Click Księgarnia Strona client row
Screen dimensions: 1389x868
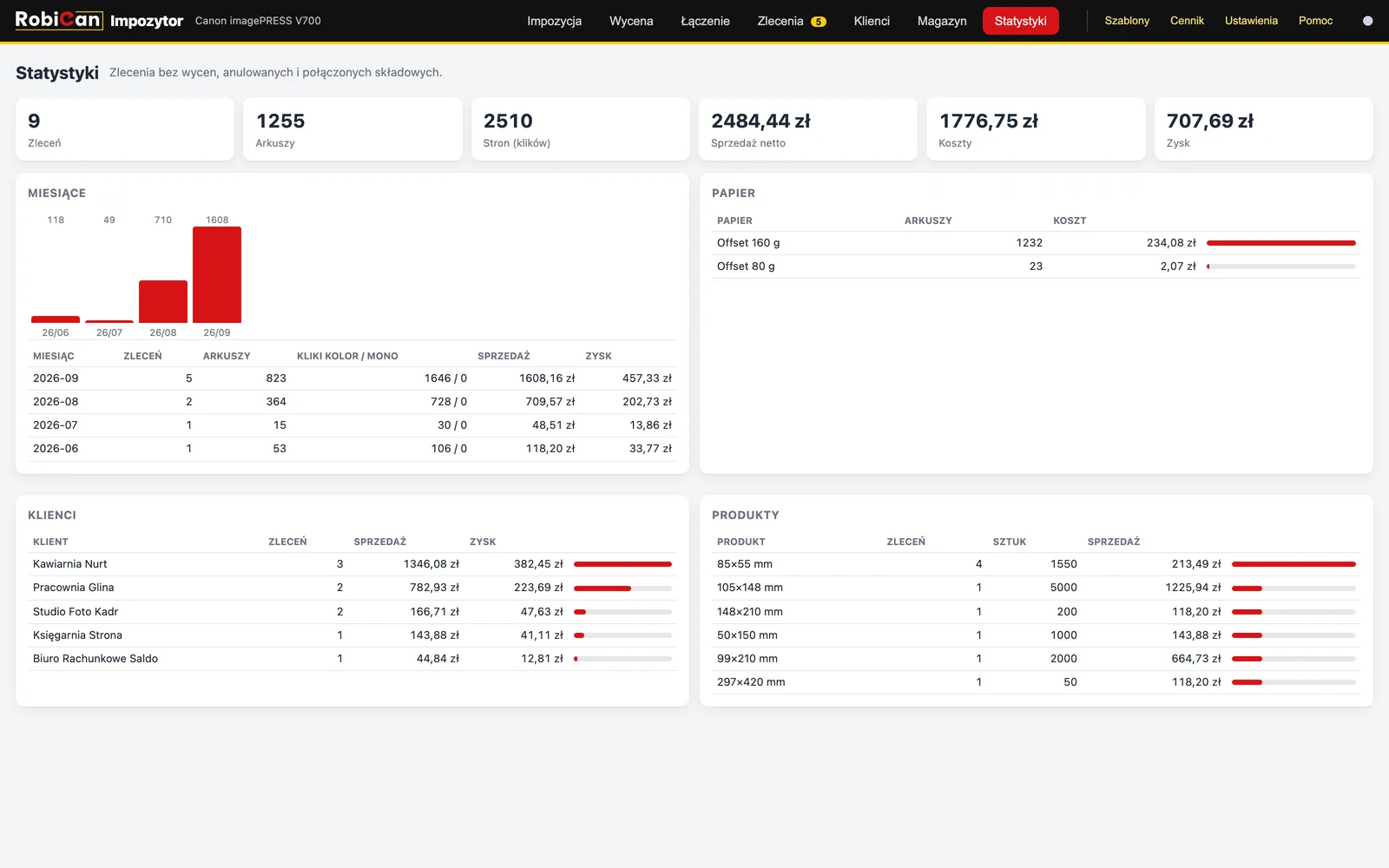(x=352, y=635)
